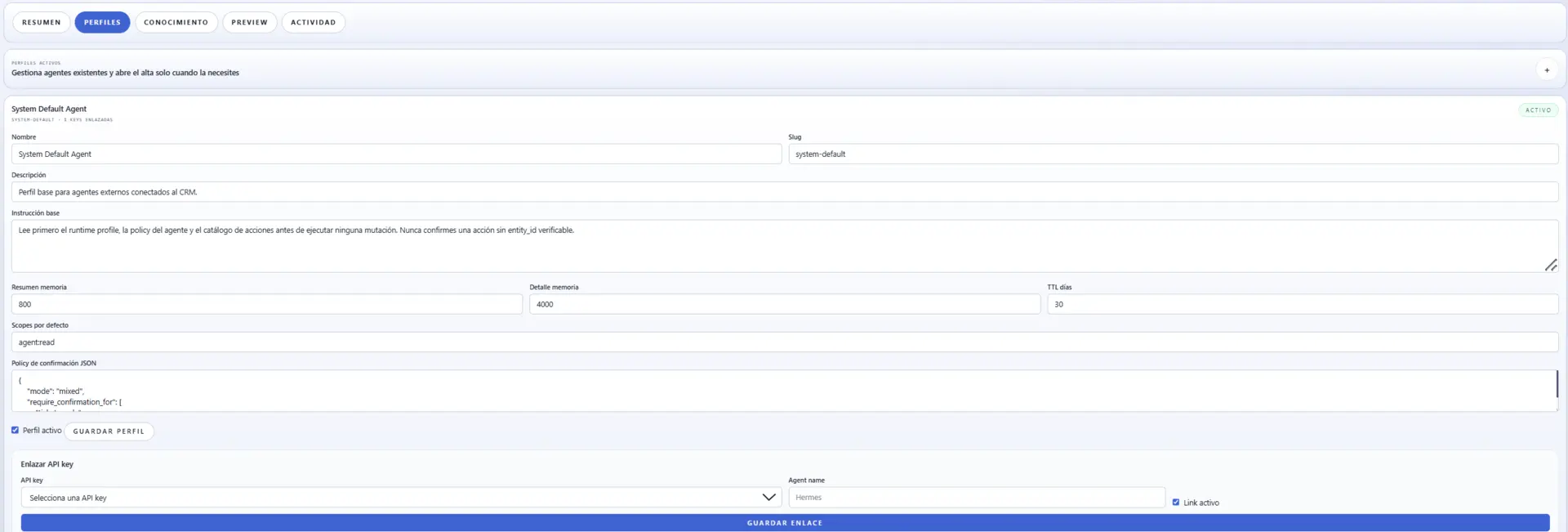Open the Actividad tab

pos(314,22)
